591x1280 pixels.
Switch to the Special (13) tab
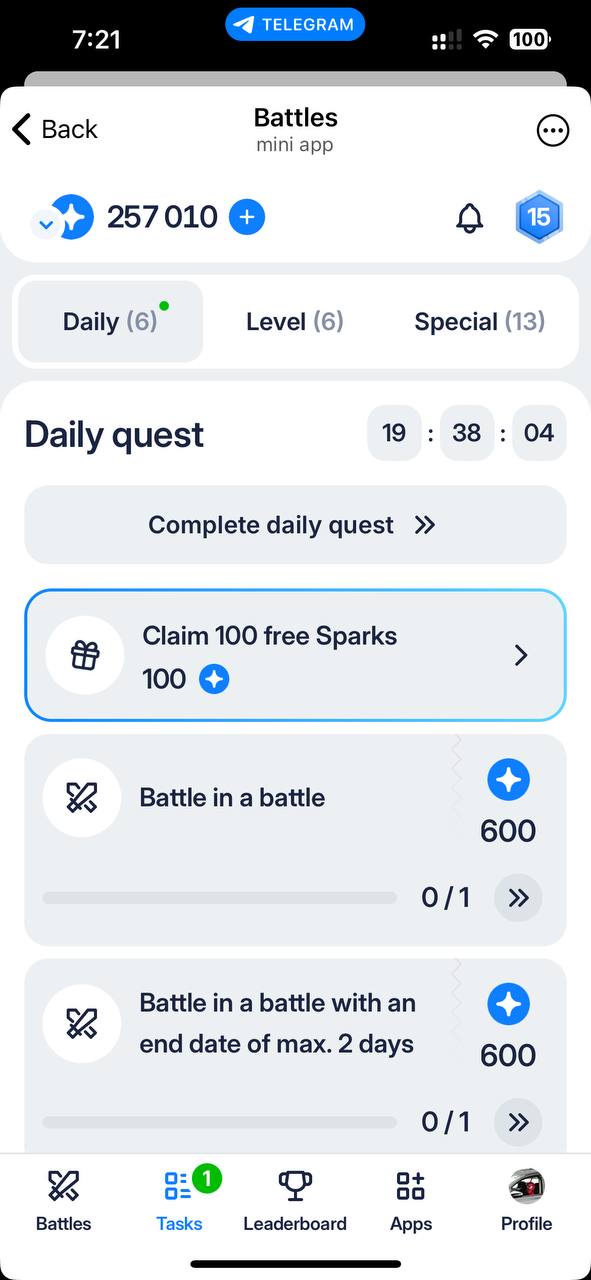480,322
